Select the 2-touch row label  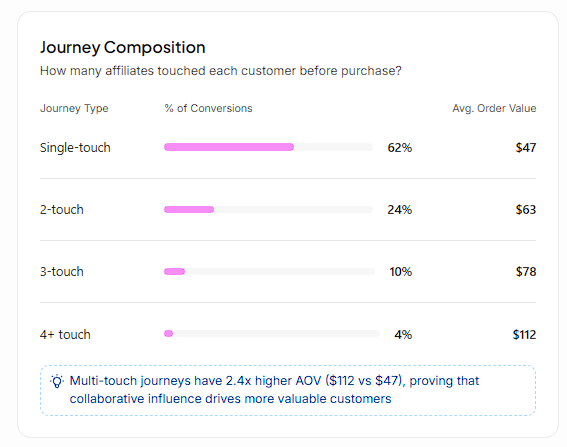point(62,210)
